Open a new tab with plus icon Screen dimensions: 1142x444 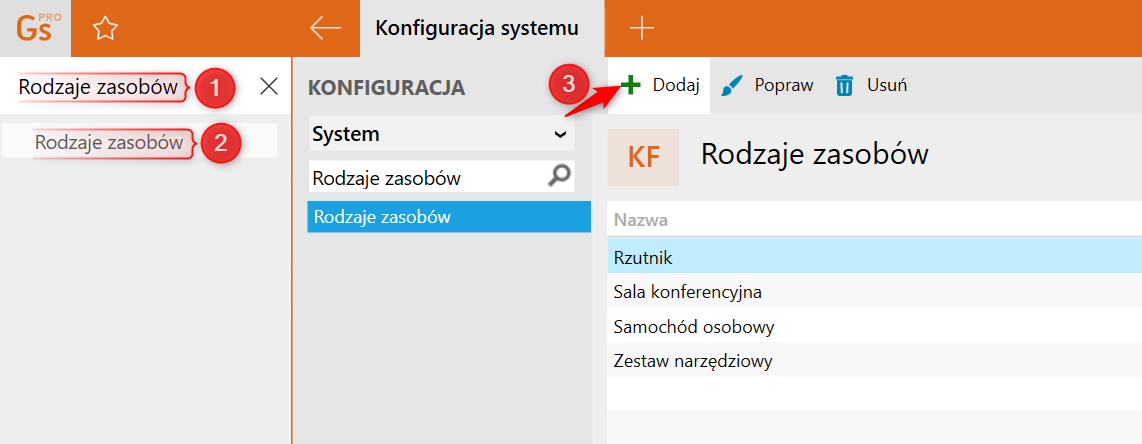point(641,28)
